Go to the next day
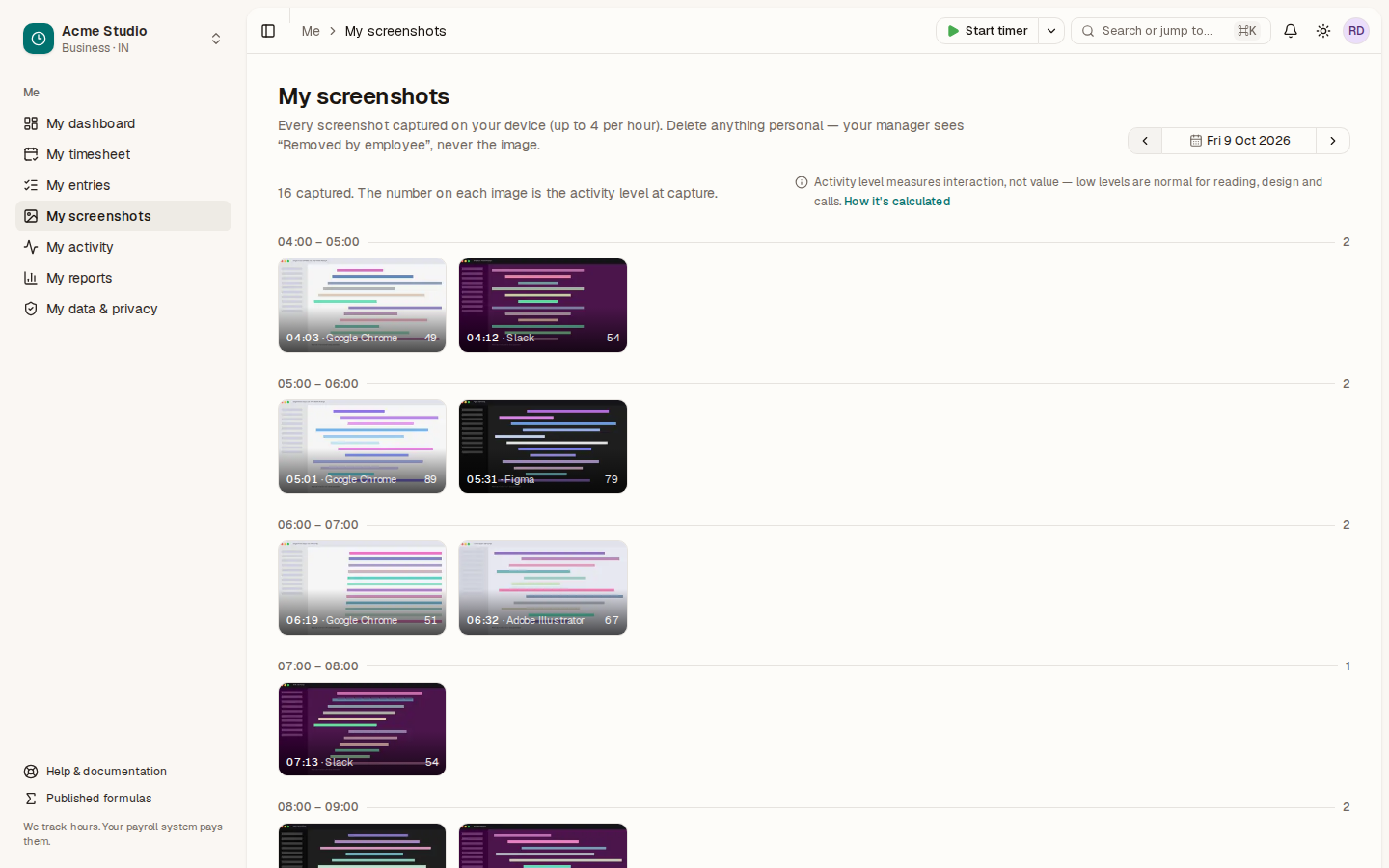 [x=1333, y=141]
